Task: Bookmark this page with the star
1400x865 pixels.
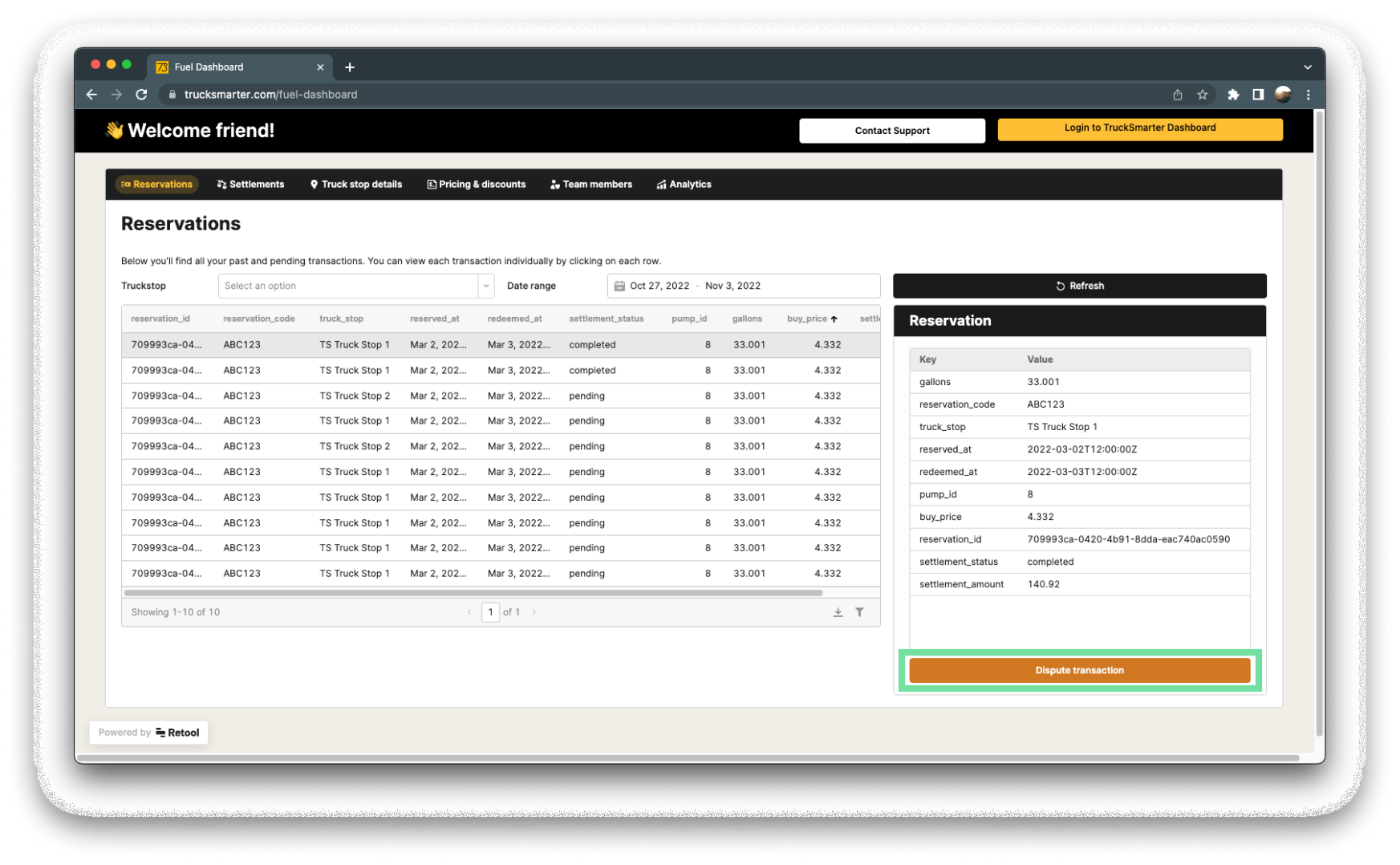Action: click(1203, 95)
